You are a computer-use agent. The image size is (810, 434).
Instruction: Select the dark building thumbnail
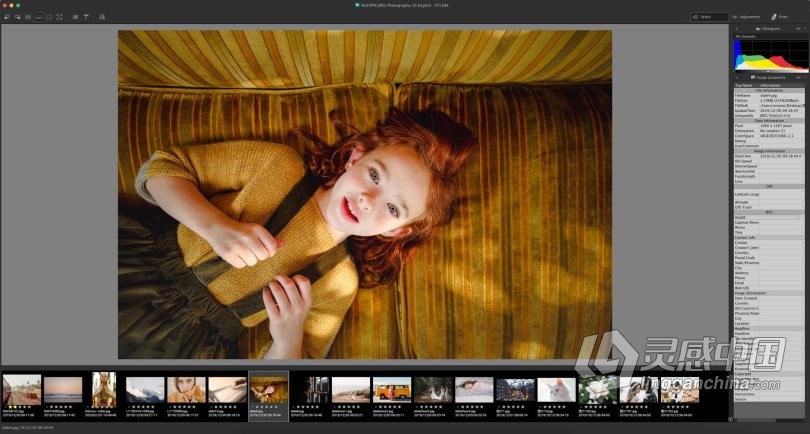[309, 390]
